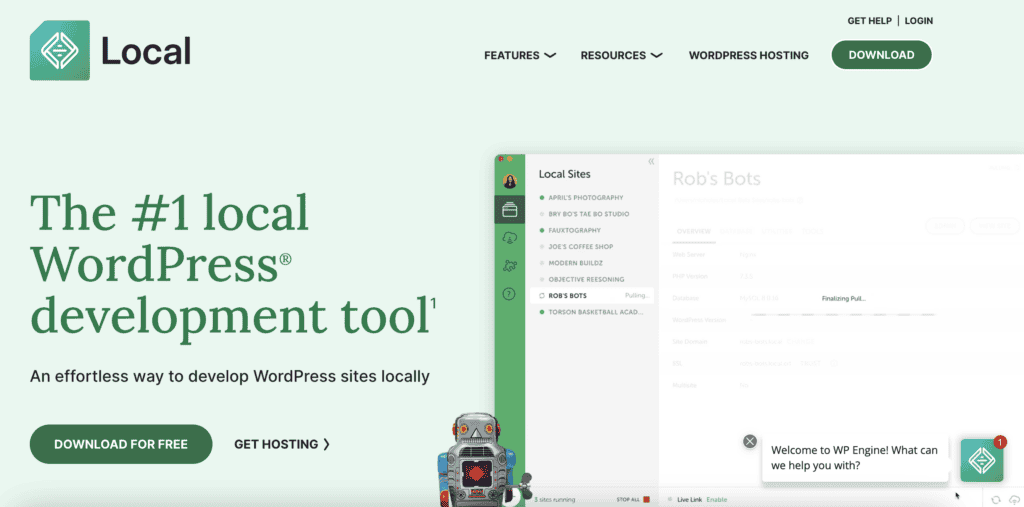Viewport: 1024px width, 507px height.
Task: Click Download for Free button
Action: 121,444
